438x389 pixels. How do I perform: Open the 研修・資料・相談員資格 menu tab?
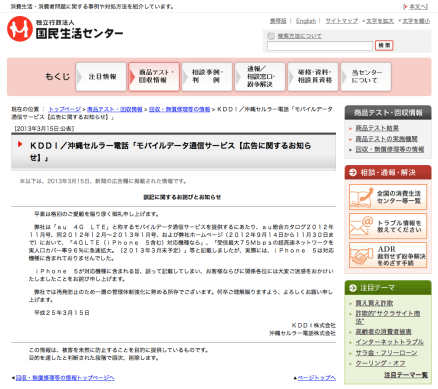[313, 77]
